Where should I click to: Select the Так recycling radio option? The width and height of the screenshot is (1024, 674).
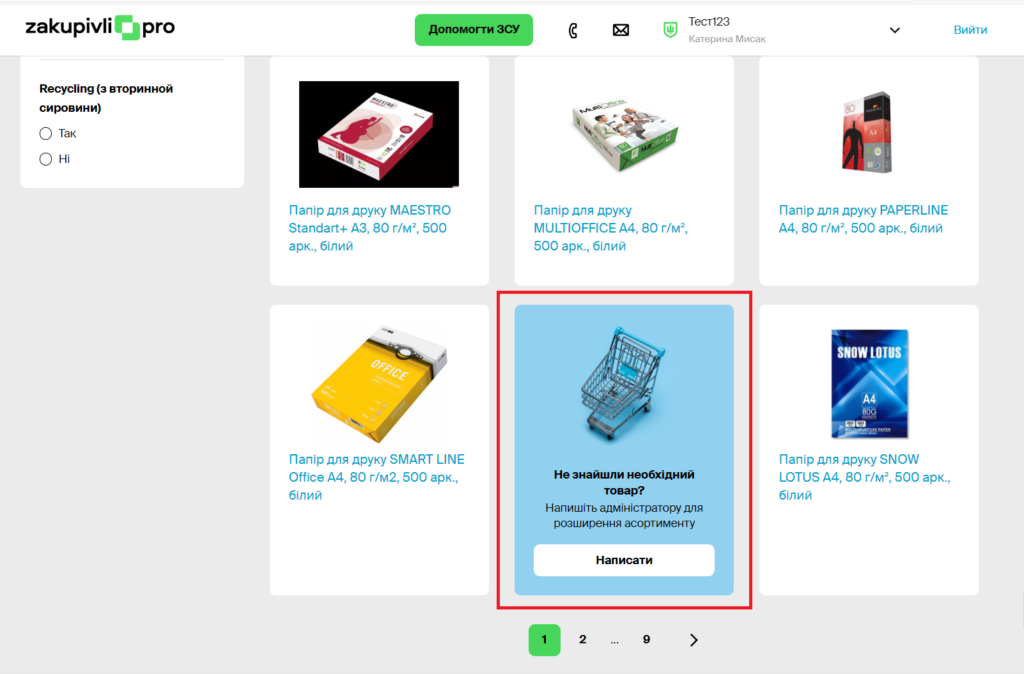[x=46, y=133]
